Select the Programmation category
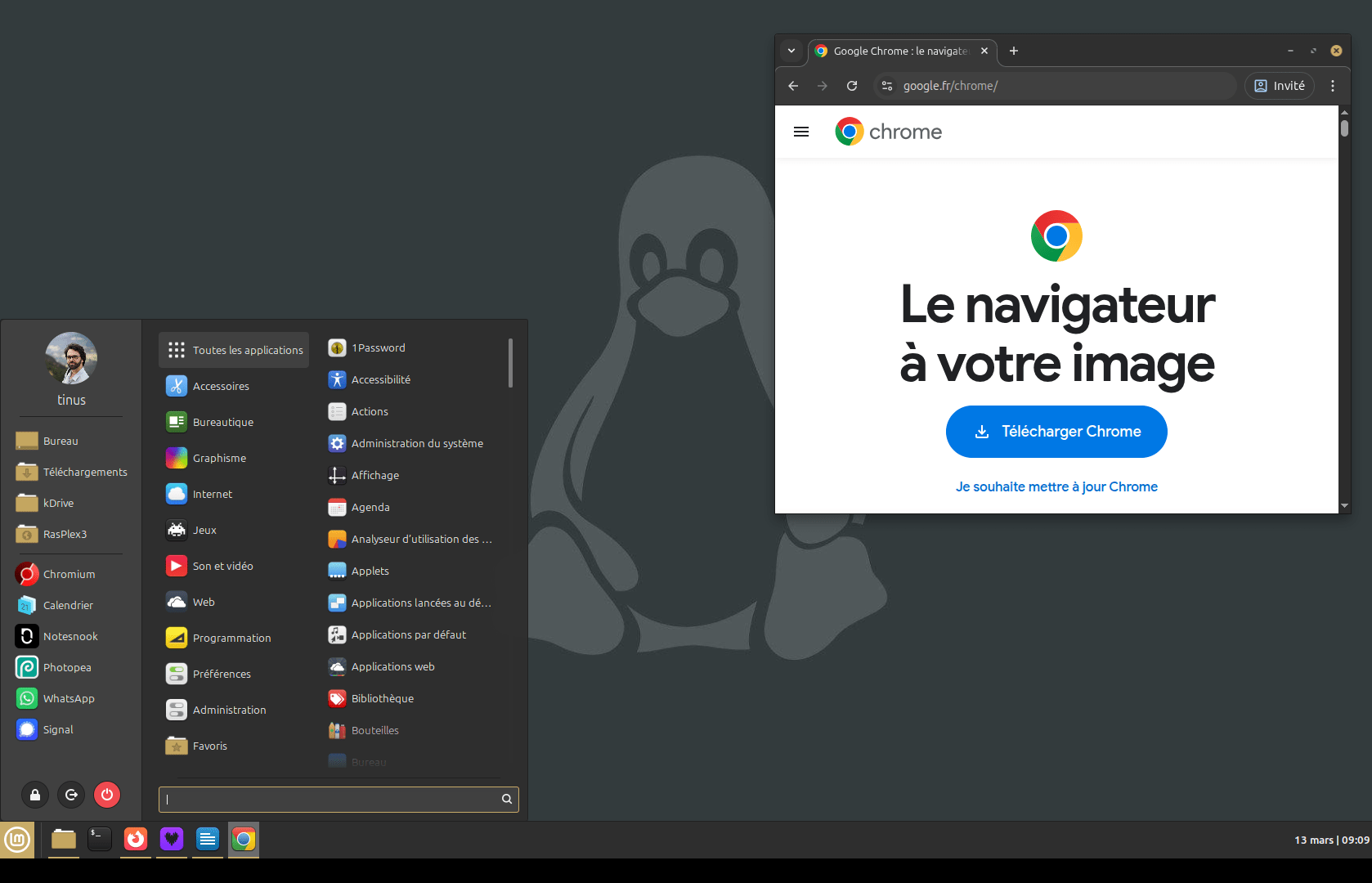The width and height of the screenshot is (1372, 883). tap(231, 638)
